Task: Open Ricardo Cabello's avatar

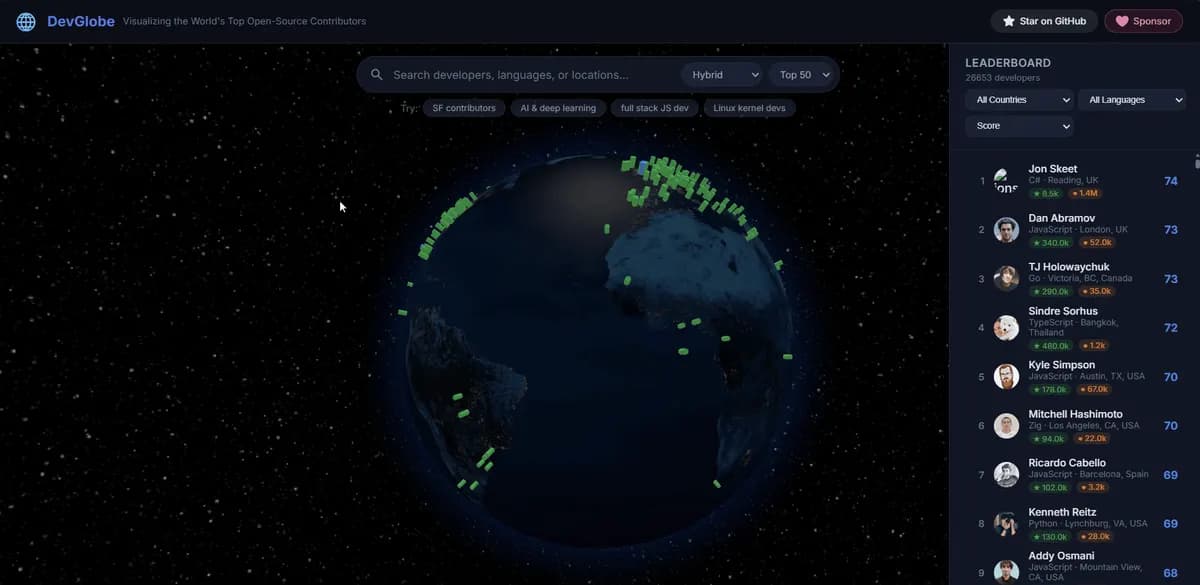Action: [1006, 475]
